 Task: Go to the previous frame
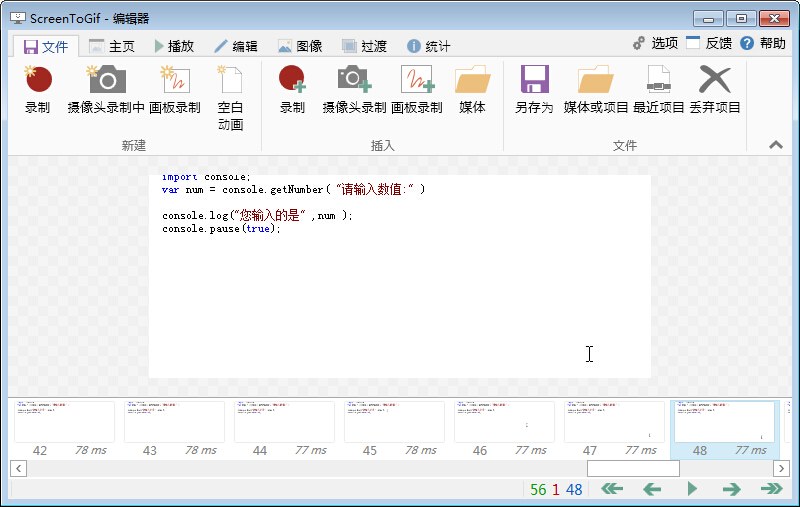click(652, 489)
